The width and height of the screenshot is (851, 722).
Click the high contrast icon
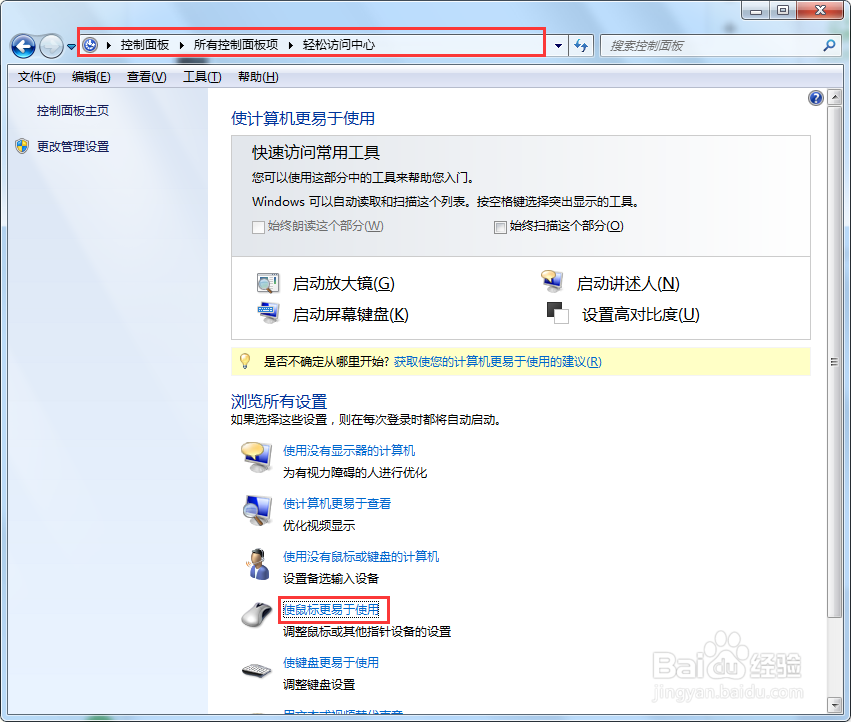(557, 313)
